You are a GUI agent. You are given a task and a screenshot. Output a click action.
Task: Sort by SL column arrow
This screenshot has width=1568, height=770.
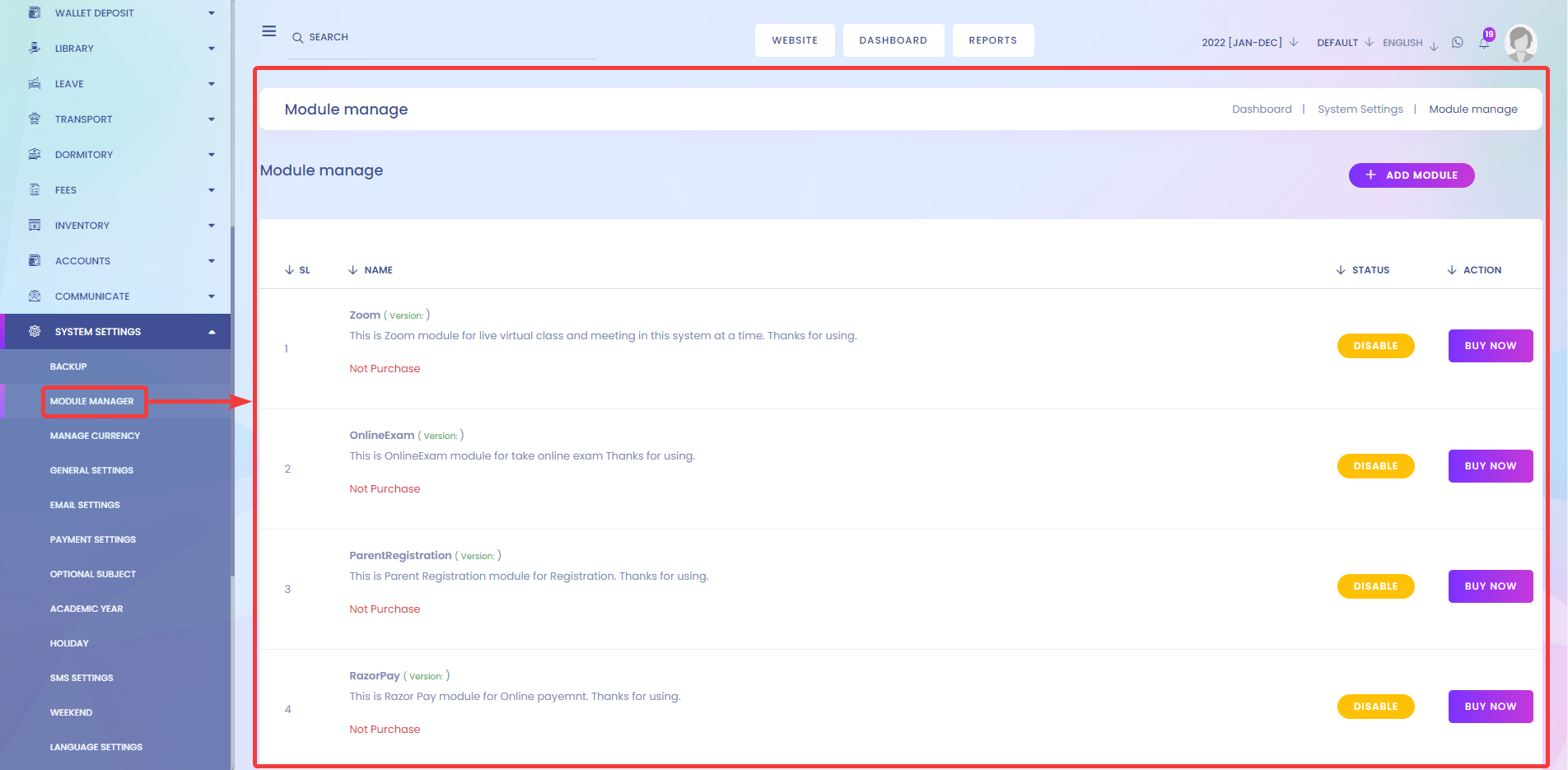click(289, 270)
